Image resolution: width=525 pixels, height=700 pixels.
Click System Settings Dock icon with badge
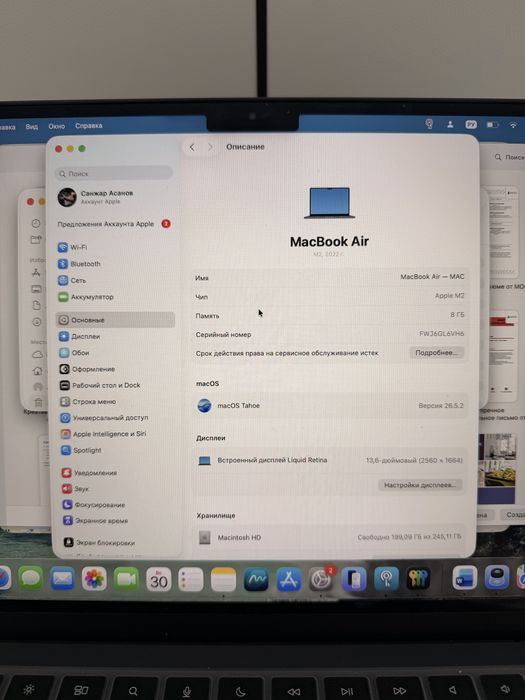pyautogui.click(x=321, y=579)
